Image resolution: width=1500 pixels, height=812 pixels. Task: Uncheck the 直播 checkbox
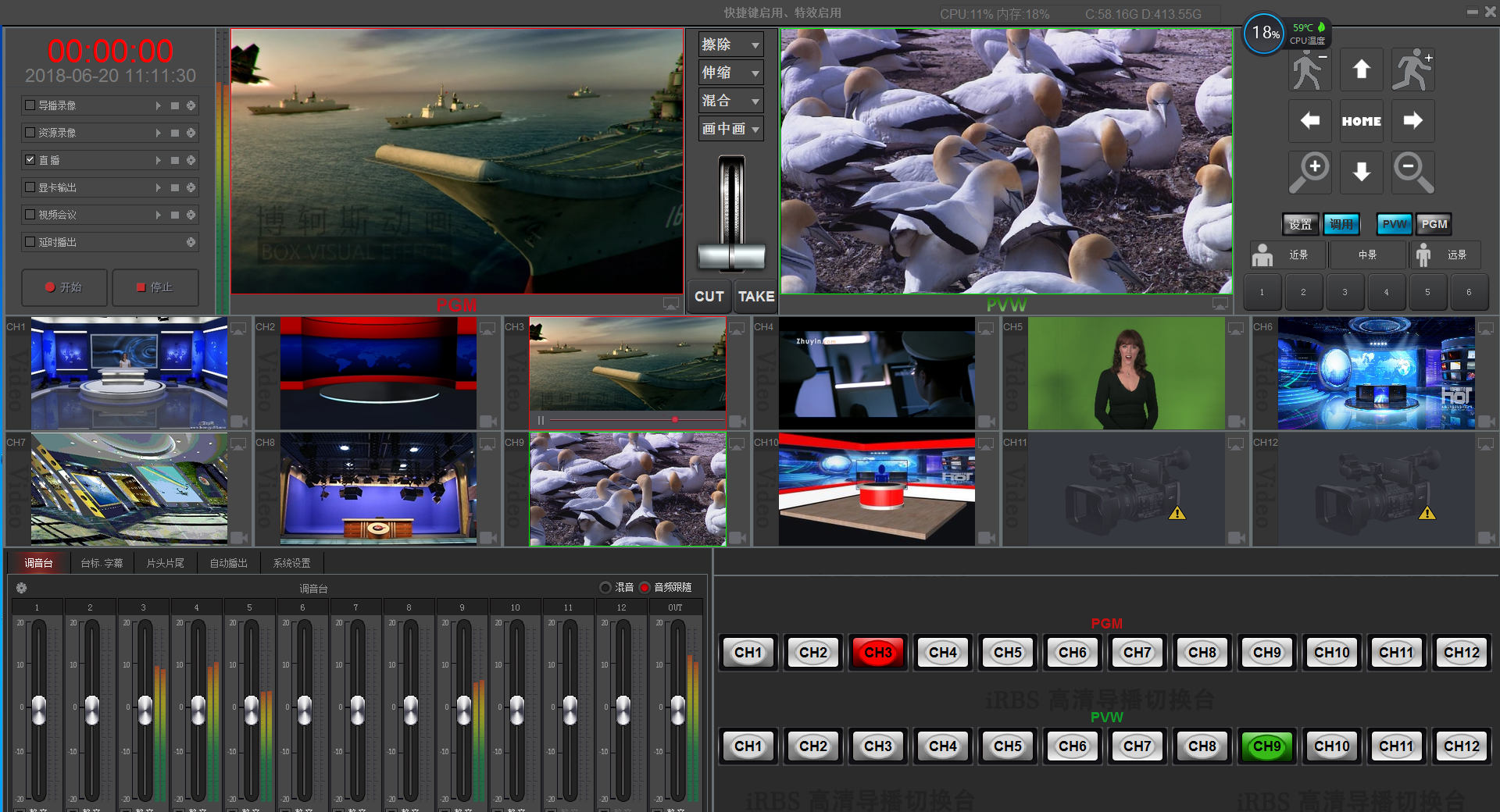pos(30,160)
